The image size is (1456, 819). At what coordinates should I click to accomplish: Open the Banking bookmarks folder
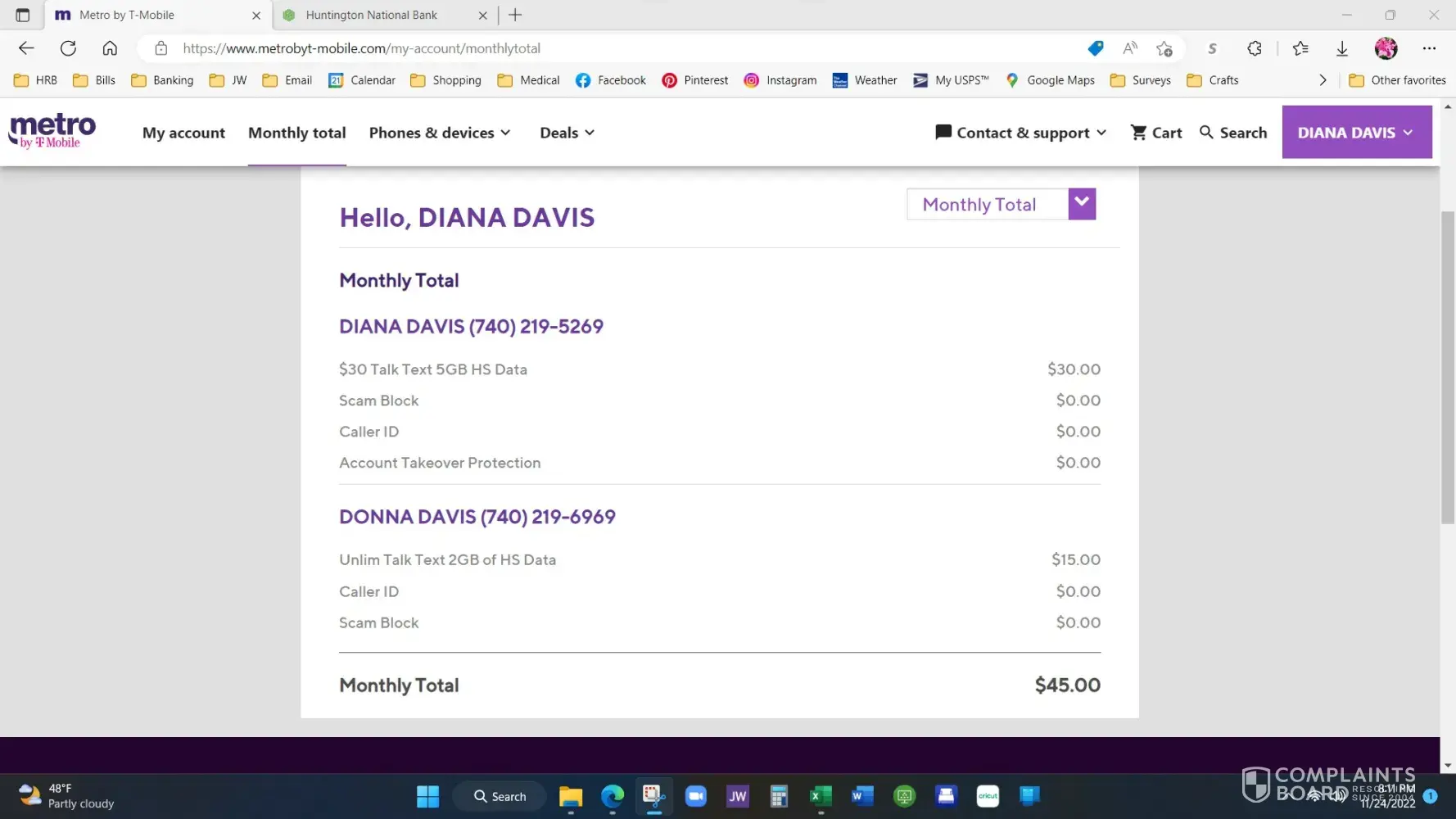[162, 80]
